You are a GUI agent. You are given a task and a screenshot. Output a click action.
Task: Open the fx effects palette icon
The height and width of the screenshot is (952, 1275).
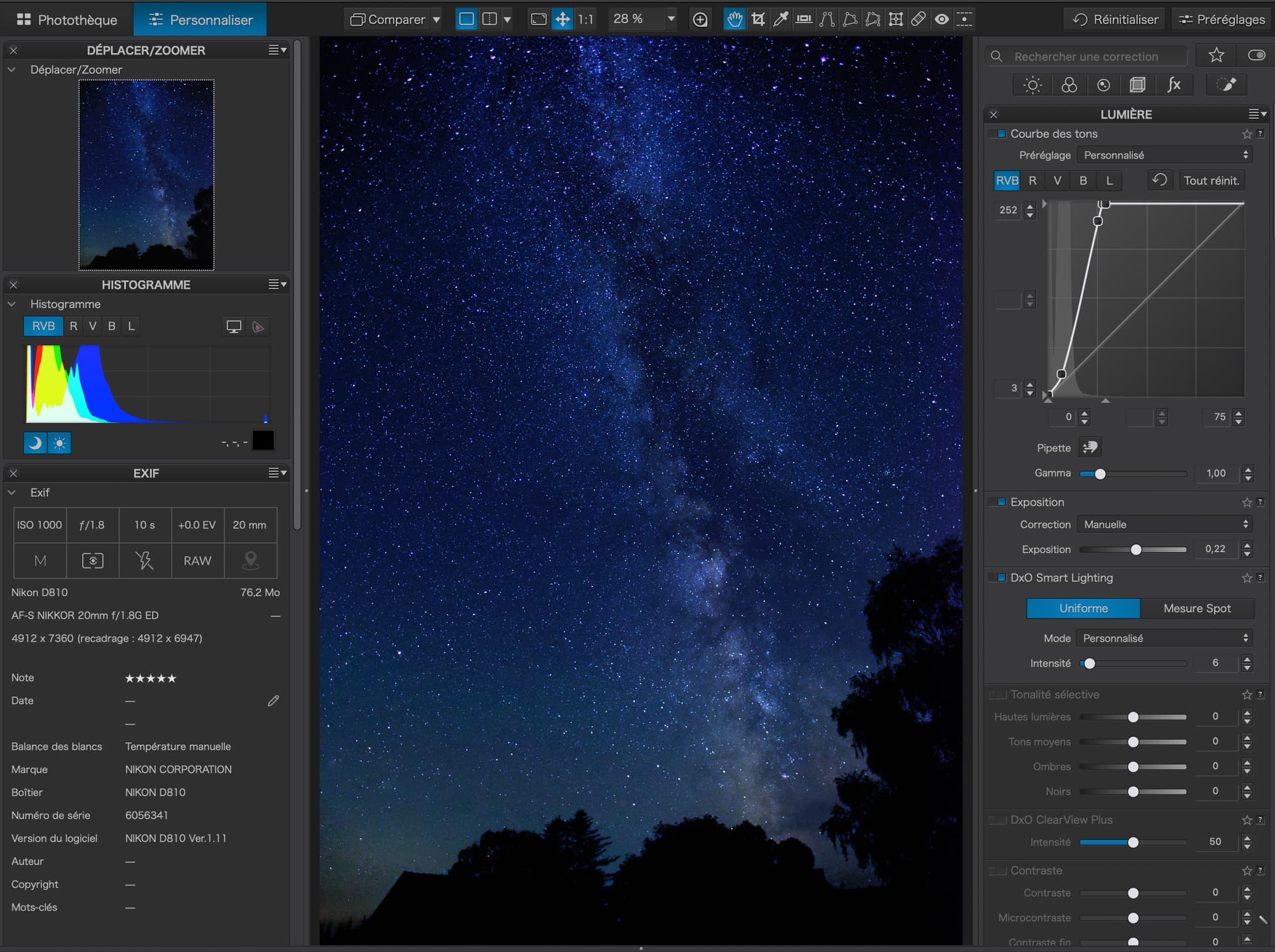click(1173, 85)
